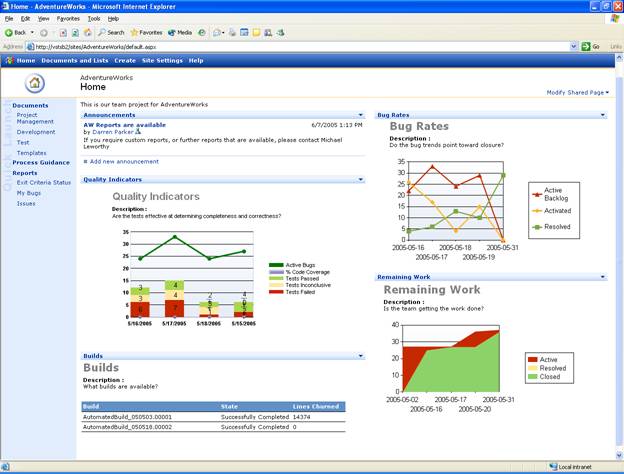The width and height of the screenshot is (624, 474).
Task: Open the address bar dropdown arrow
Action: point(573,47)
